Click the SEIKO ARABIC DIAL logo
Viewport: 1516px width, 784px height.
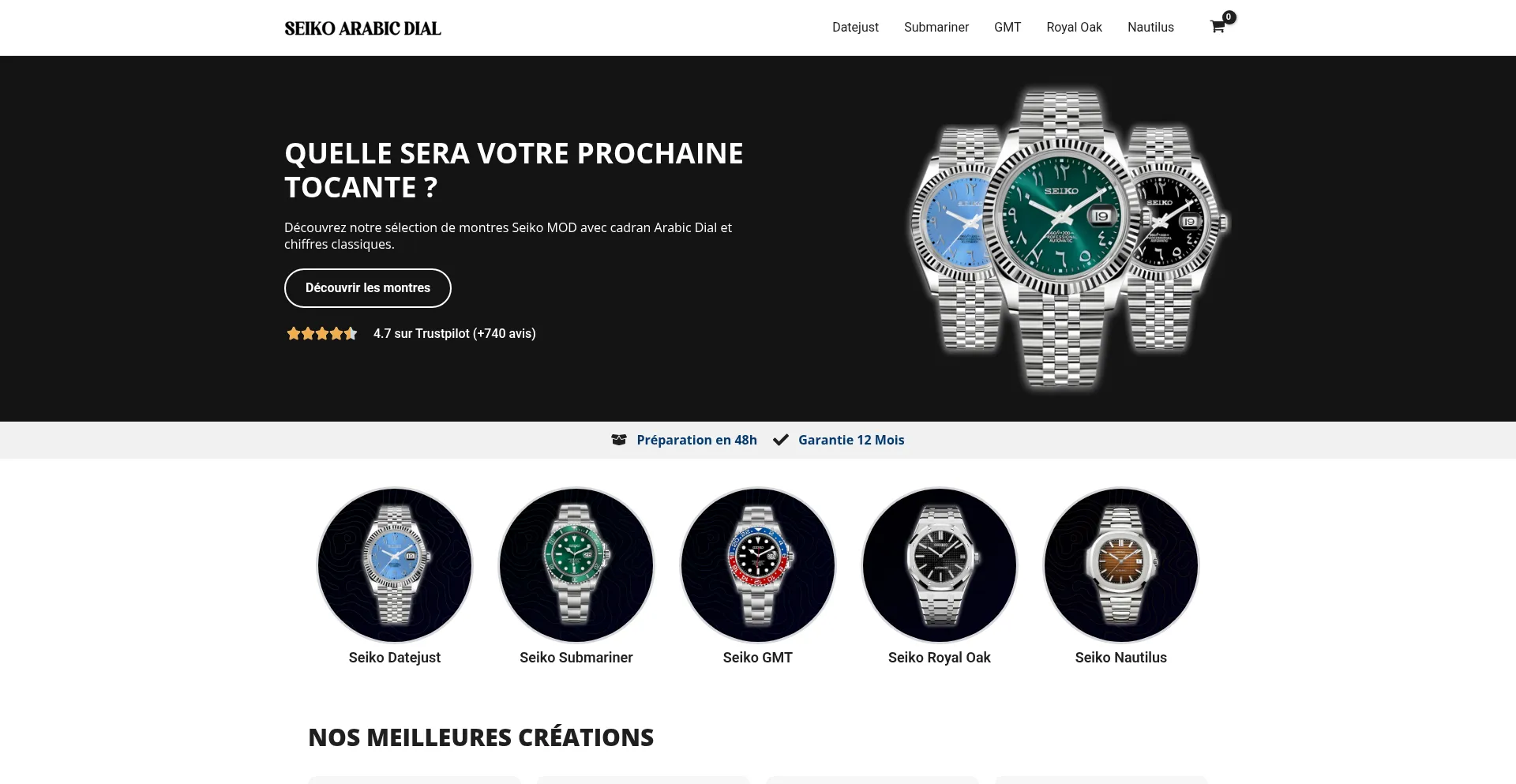pyautogui.click(x=362, y=28)
